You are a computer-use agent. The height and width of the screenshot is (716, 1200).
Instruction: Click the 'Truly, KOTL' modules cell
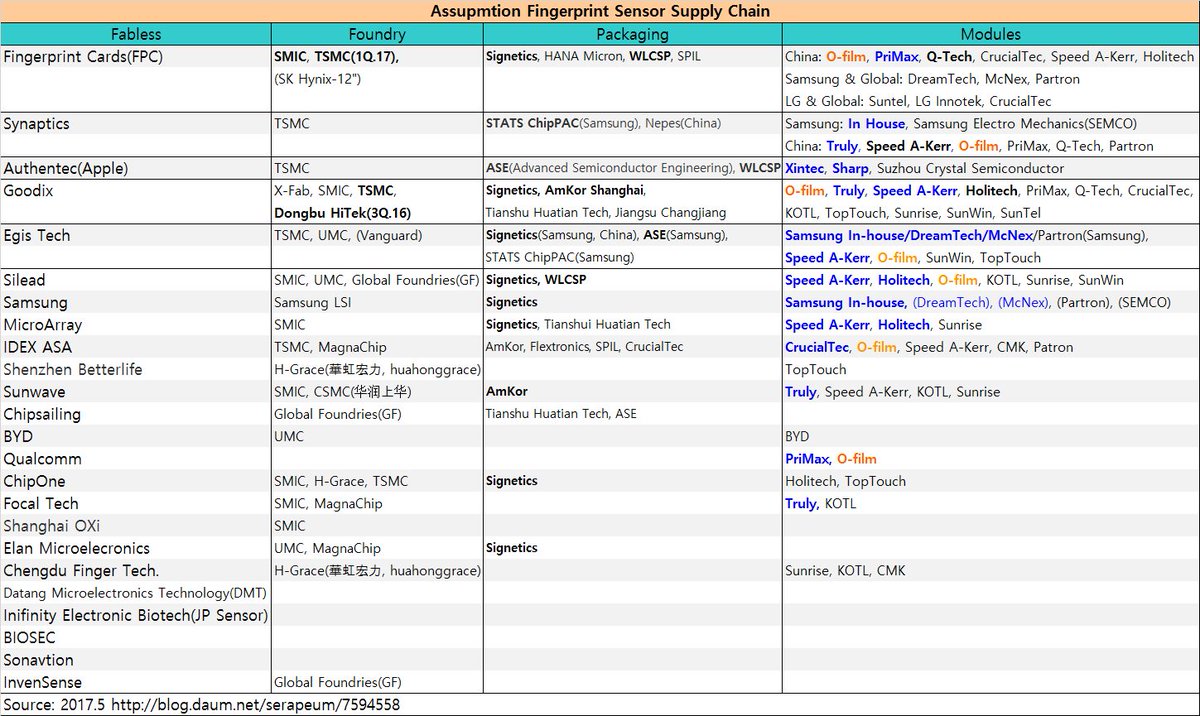820,503
